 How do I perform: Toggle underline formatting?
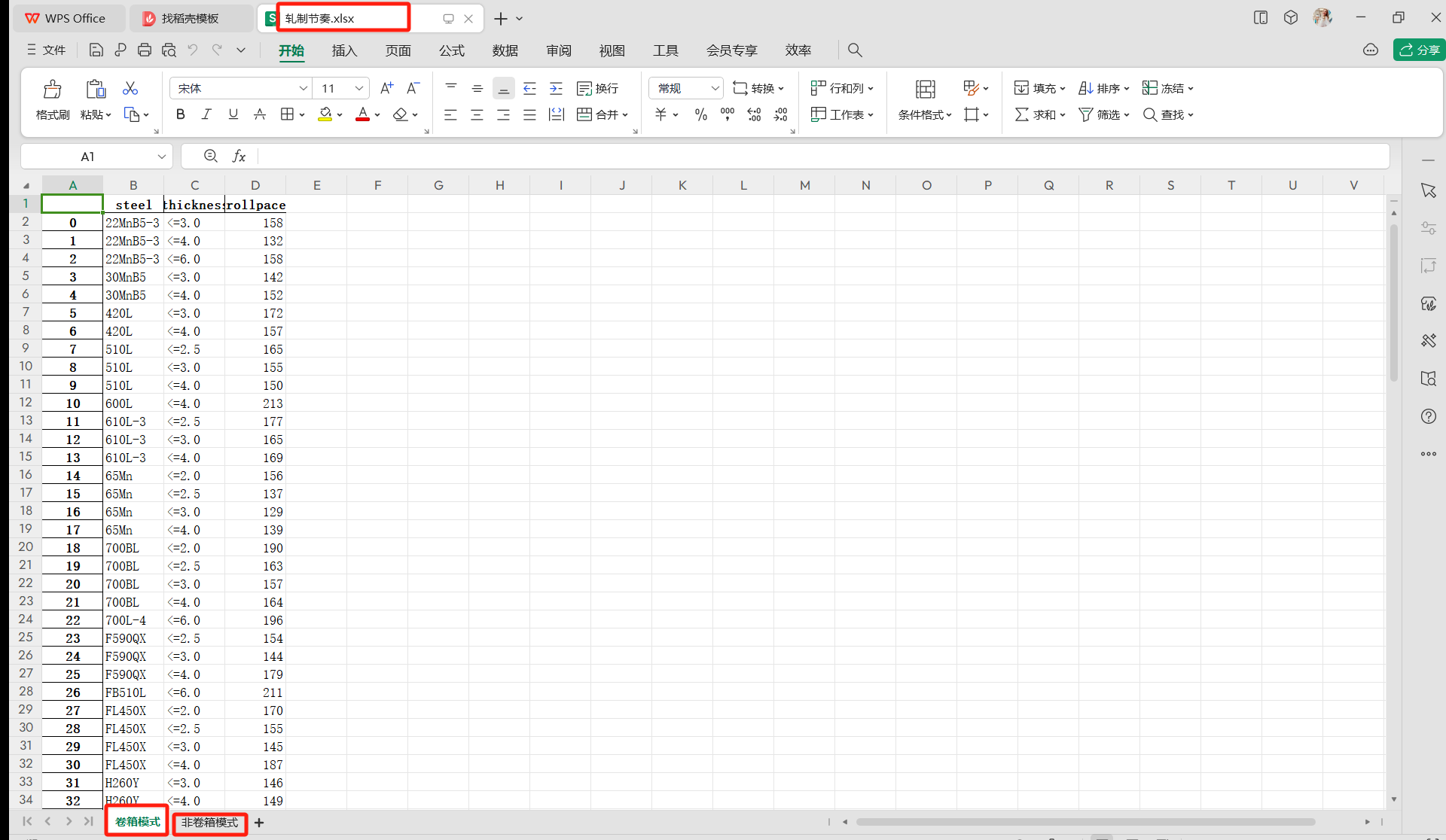[233, 114]
